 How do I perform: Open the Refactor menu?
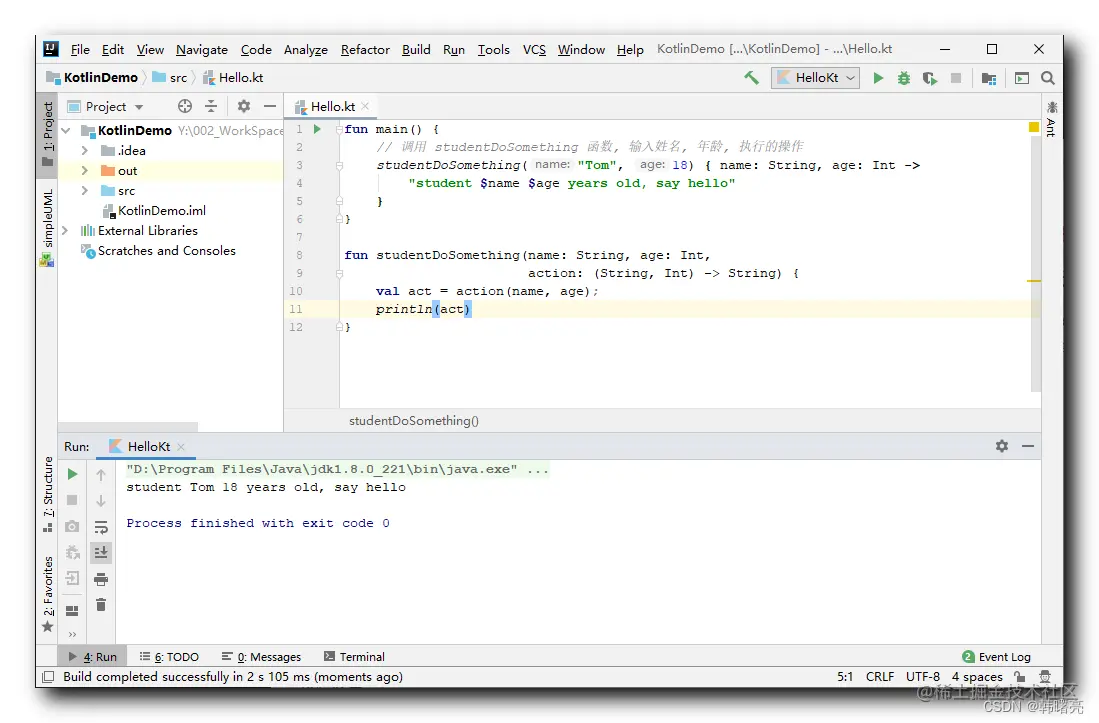point(365,50)
